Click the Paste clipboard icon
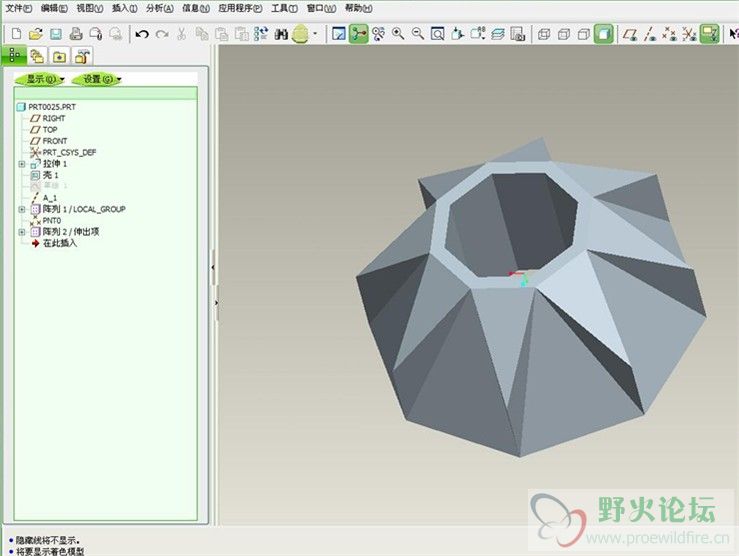Image resolution: width=739 pixels, height=556 pixels. point(222,34)
